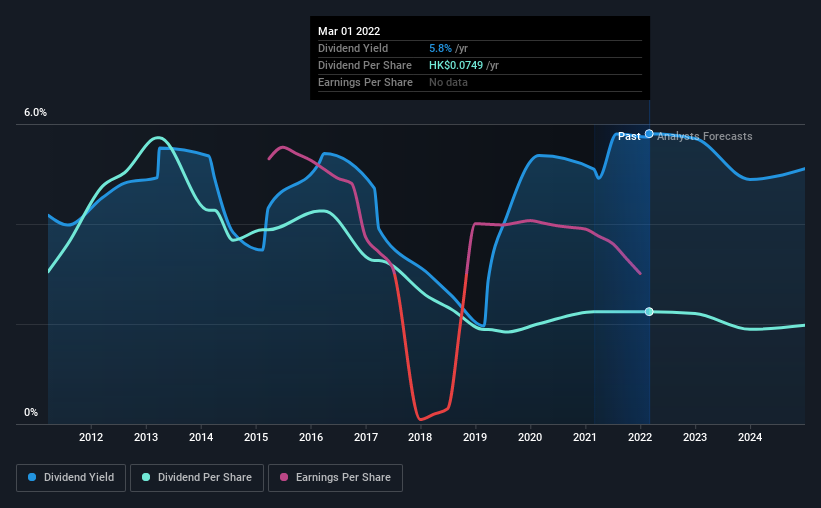The image size is (821, 508).
Task: Click the 2024 label on the x-axis
Action: (750, 437)
